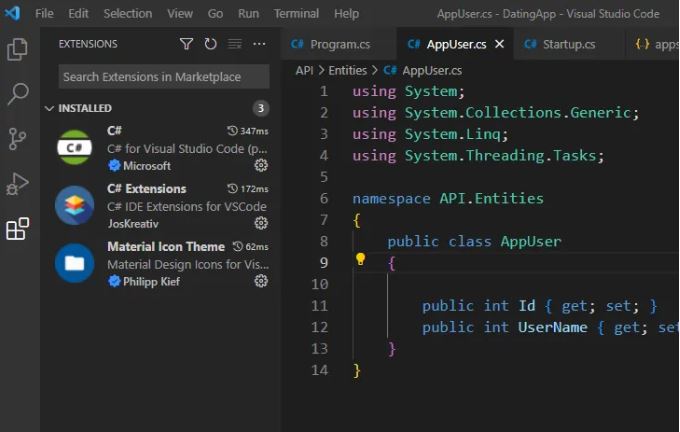Open the View menu
The width and height of the screenshot is (680, 432).
click(180, 13)
